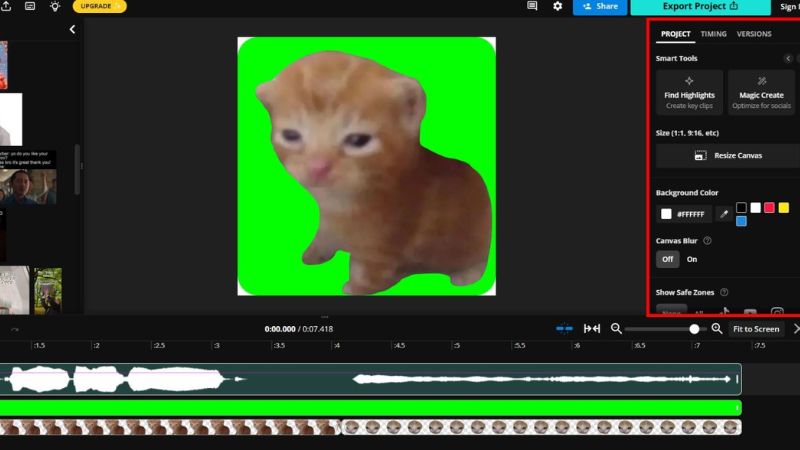Click the timeline zoom in magnifier

[716, 329]
